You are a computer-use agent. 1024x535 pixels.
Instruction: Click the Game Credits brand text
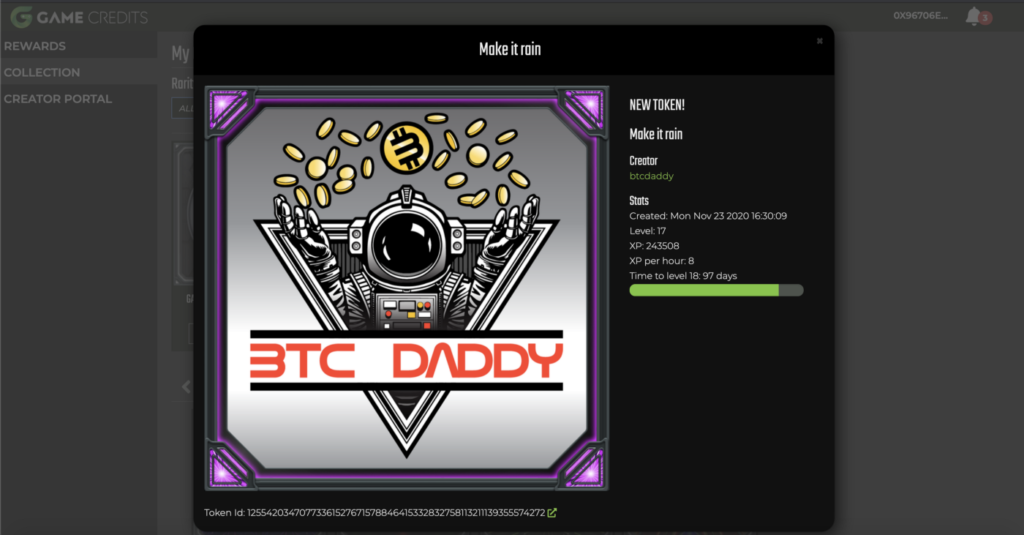click(92, 18)
